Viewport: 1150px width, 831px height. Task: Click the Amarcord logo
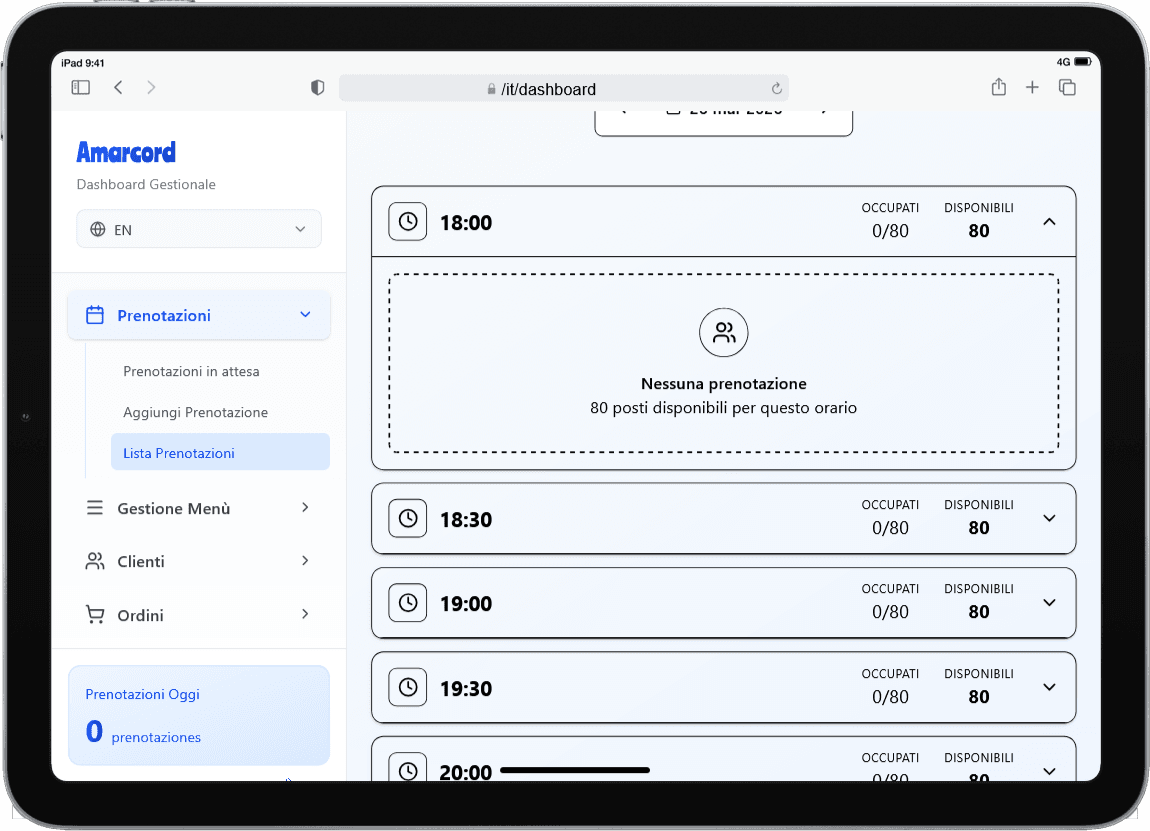coord(126,151)
